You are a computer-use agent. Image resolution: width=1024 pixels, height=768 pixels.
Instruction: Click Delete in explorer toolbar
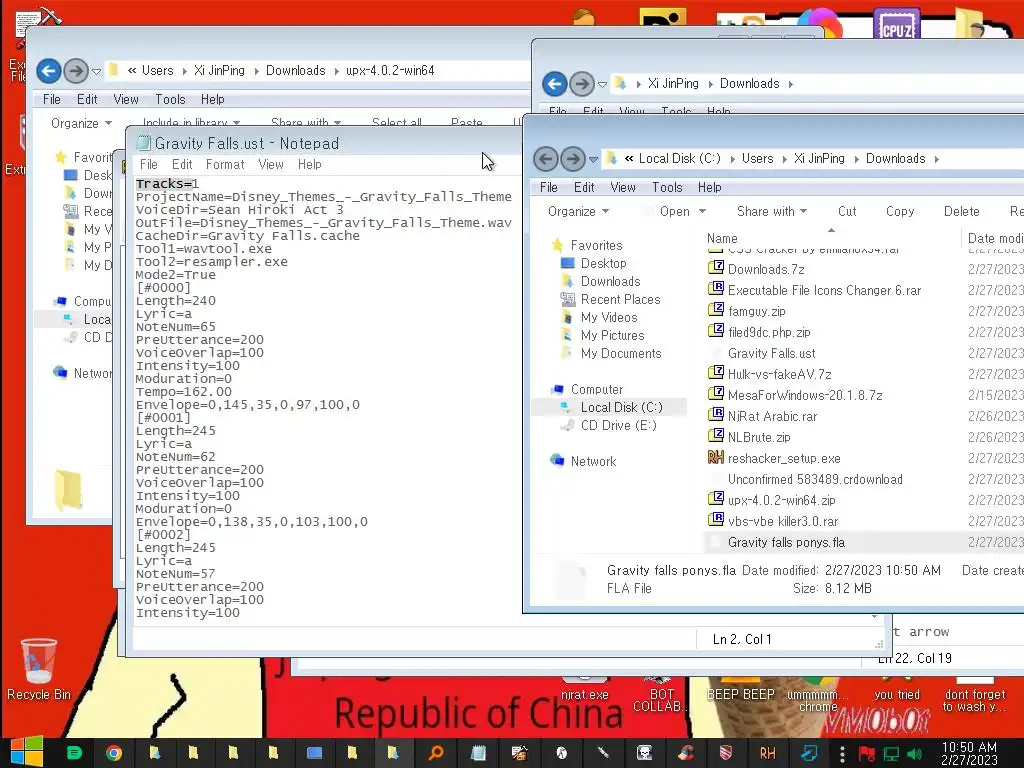tap(961, 212)
